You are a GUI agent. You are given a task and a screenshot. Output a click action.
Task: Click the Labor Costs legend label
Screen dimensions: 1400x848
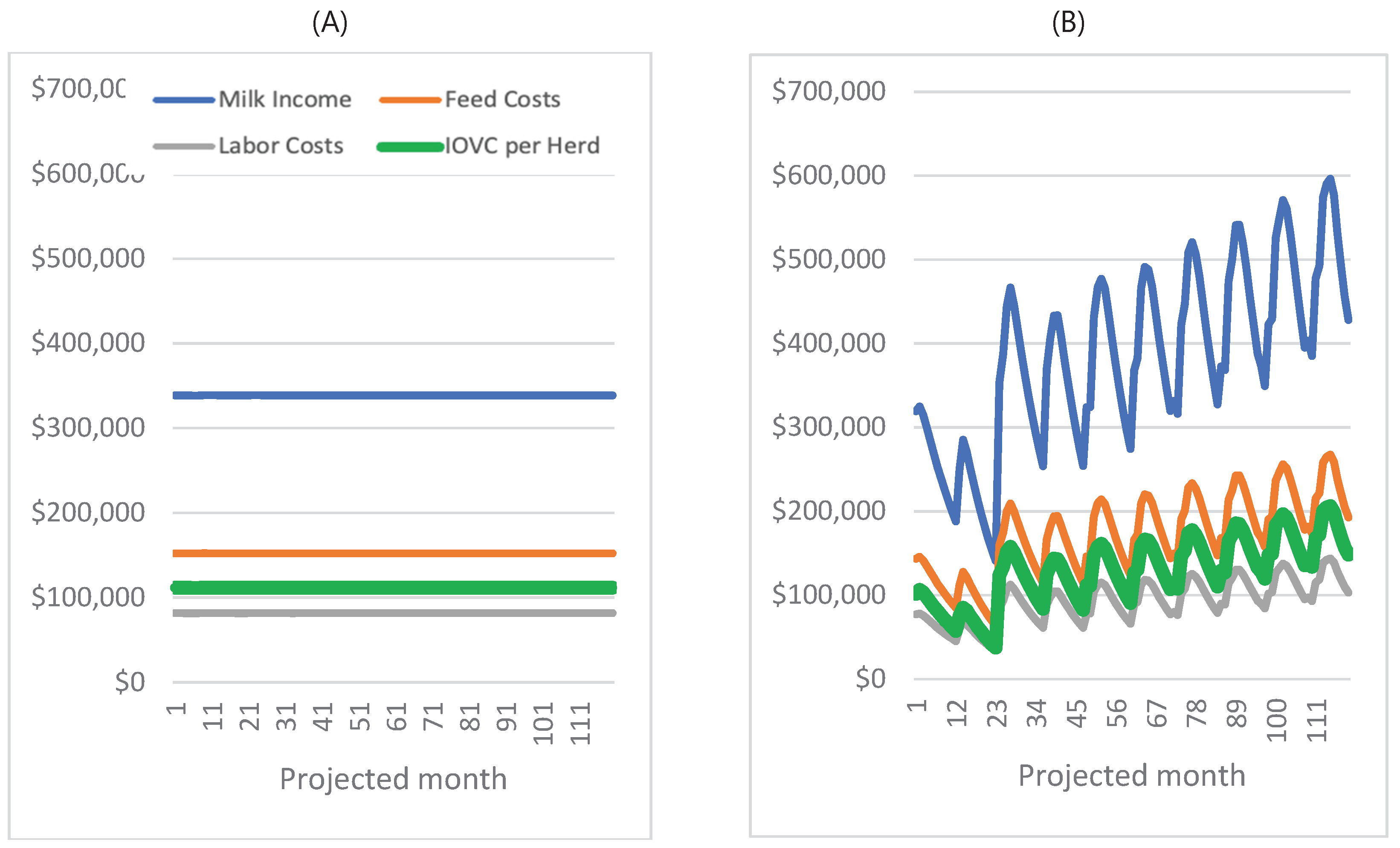tap(281, 146)
